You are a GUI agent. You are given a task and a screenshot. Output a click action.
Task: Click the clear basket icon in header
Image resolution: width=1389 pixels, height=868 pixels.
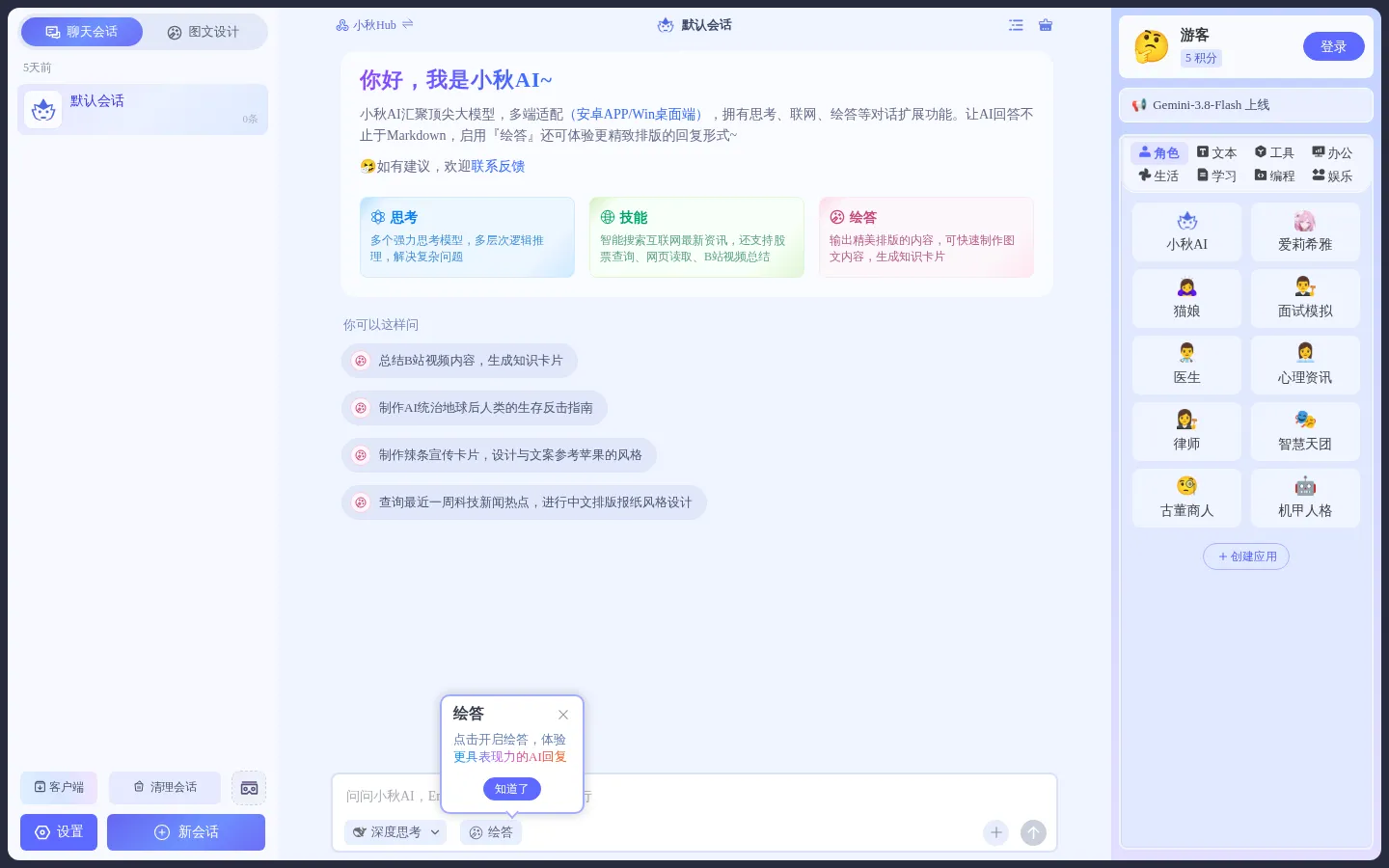[1046, 25]
